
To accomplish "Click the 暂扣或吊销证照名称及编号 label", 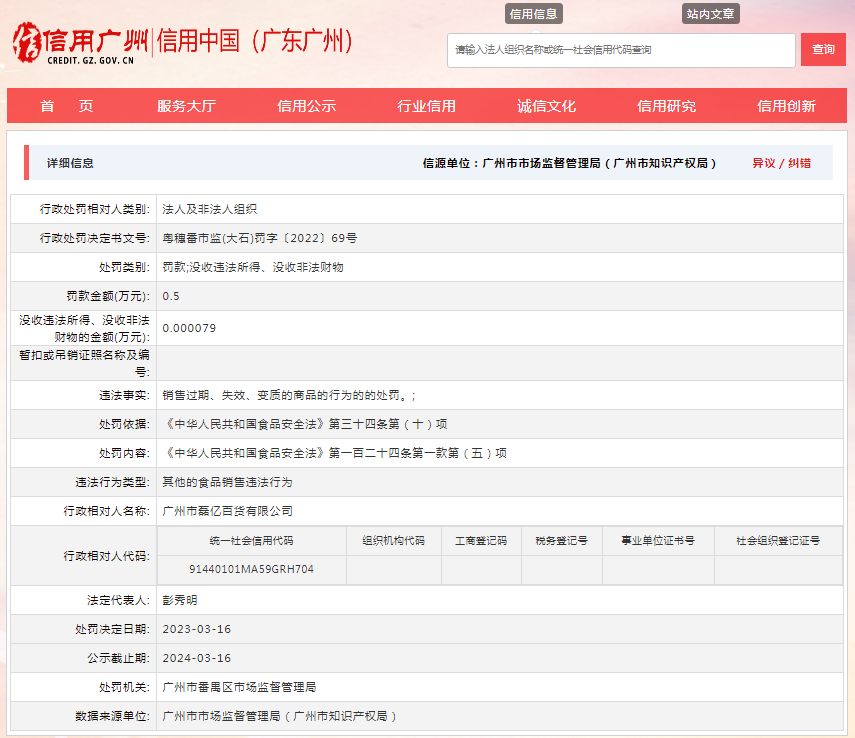I will click(84, 363).
